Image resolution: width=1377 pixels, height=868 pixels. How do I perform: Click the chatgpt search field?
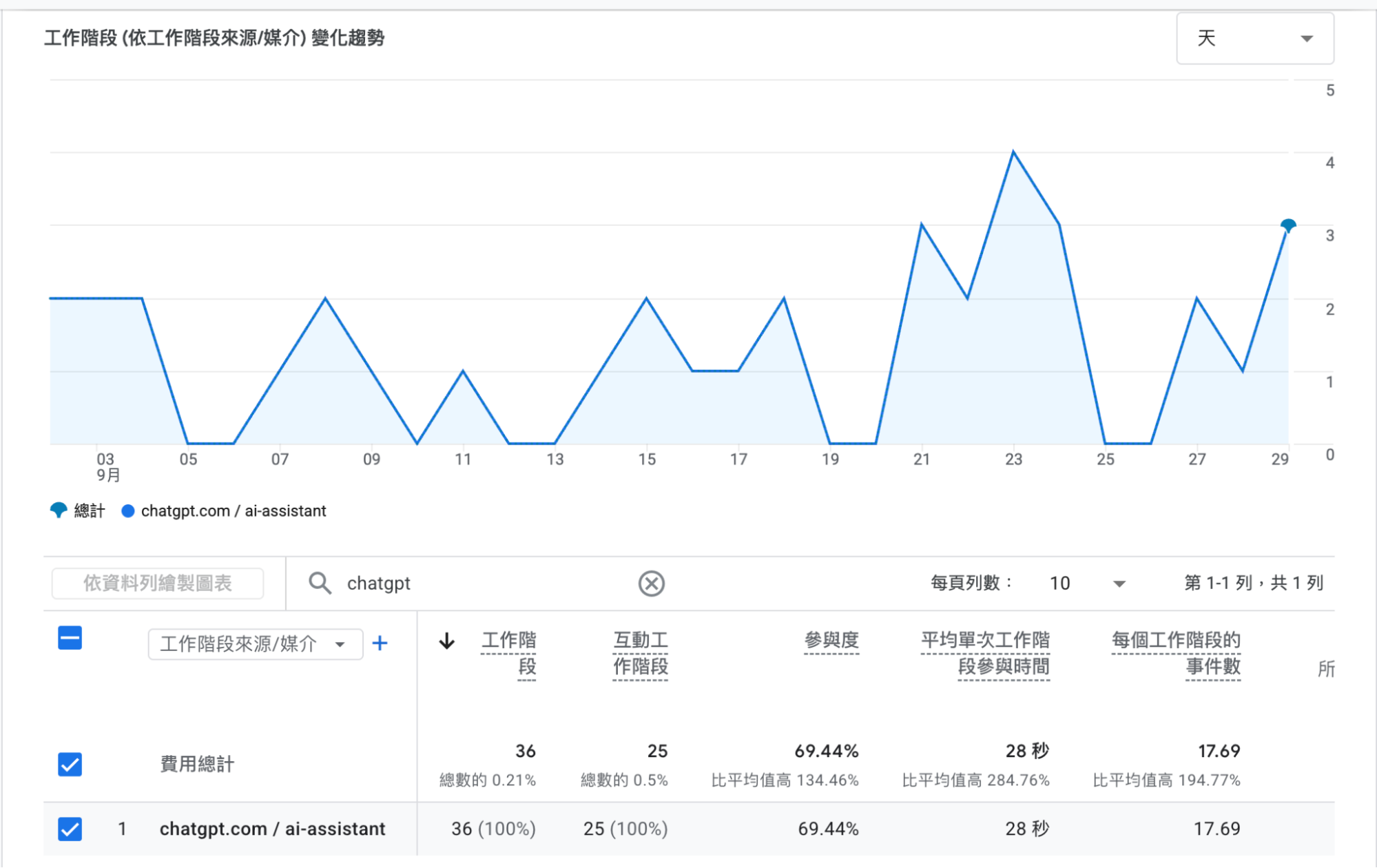tap(482, 583)
